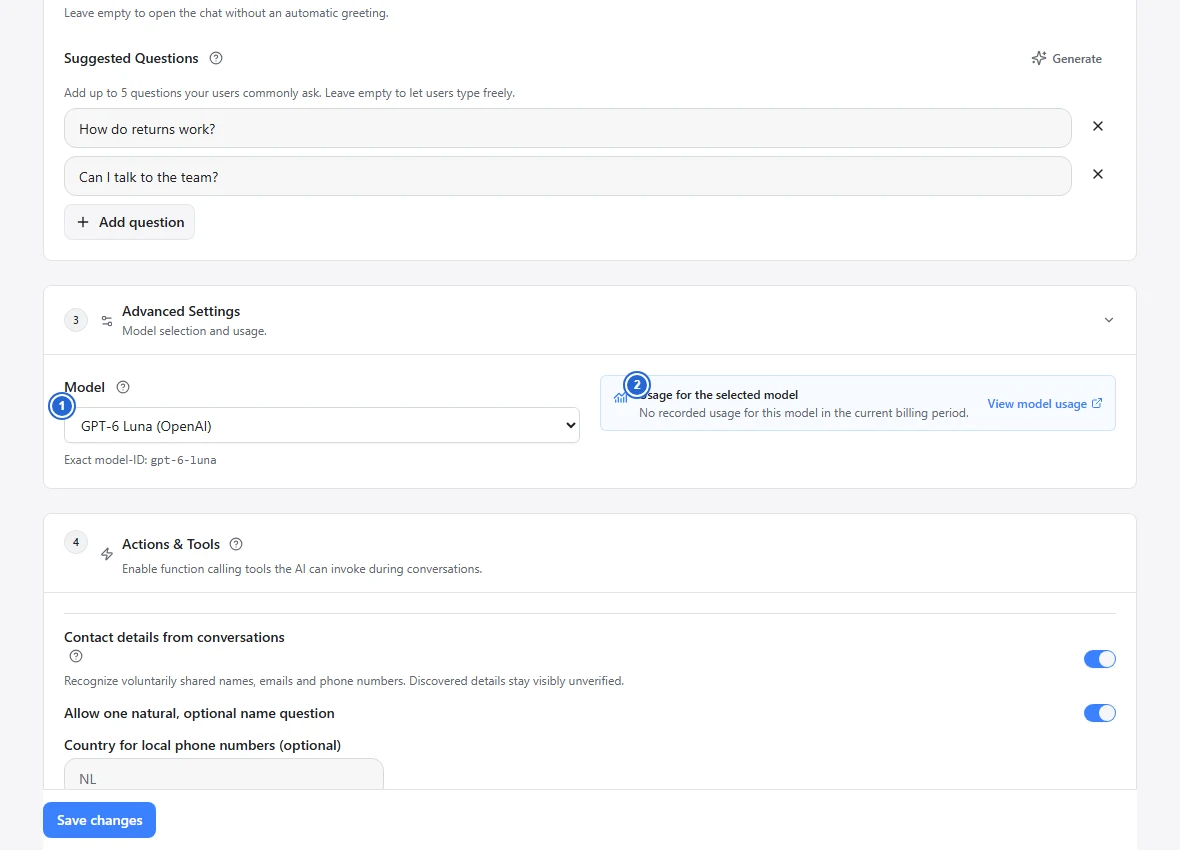Click the Generate button

click(x=1066, y=59)
